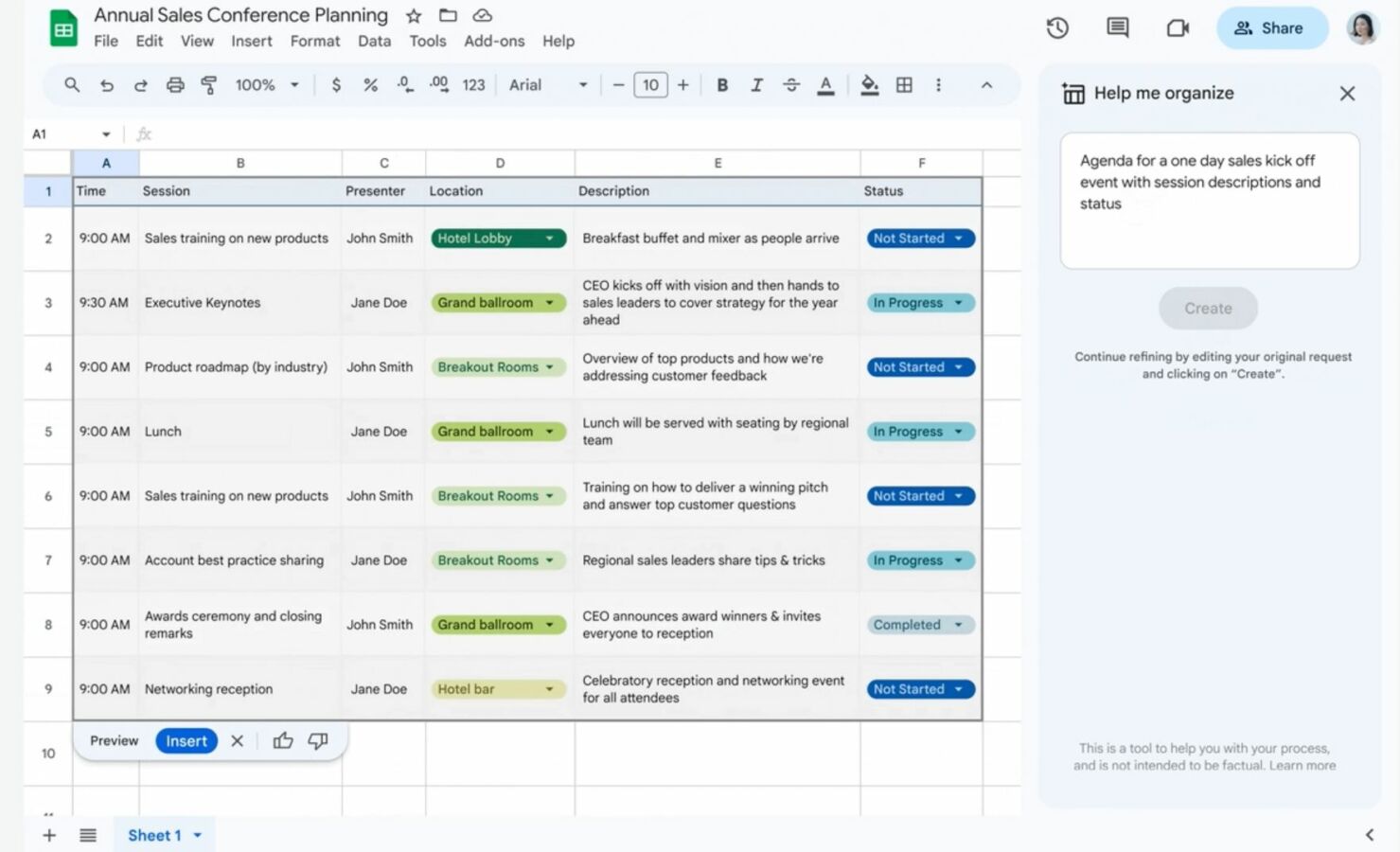Viewport: 1400px width, 852px height.
Task: Open the all sheets list
Action: (x=88, y=835)
